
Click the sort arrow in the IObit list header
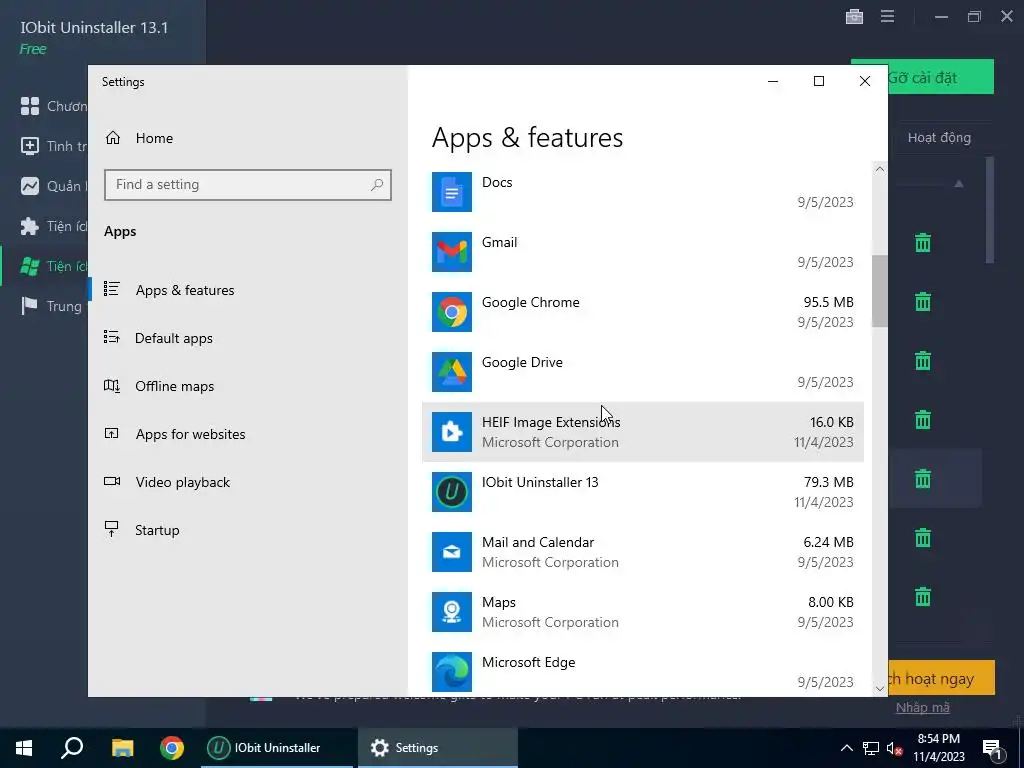pos(959,184)
